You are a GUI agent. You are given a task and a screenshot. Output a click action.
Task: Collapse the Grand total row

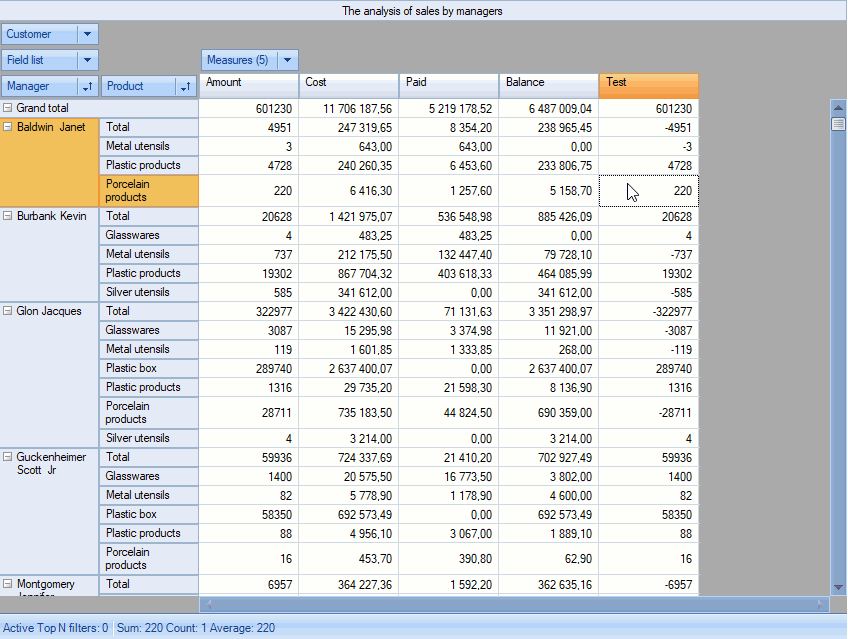[x=8, y=108]
